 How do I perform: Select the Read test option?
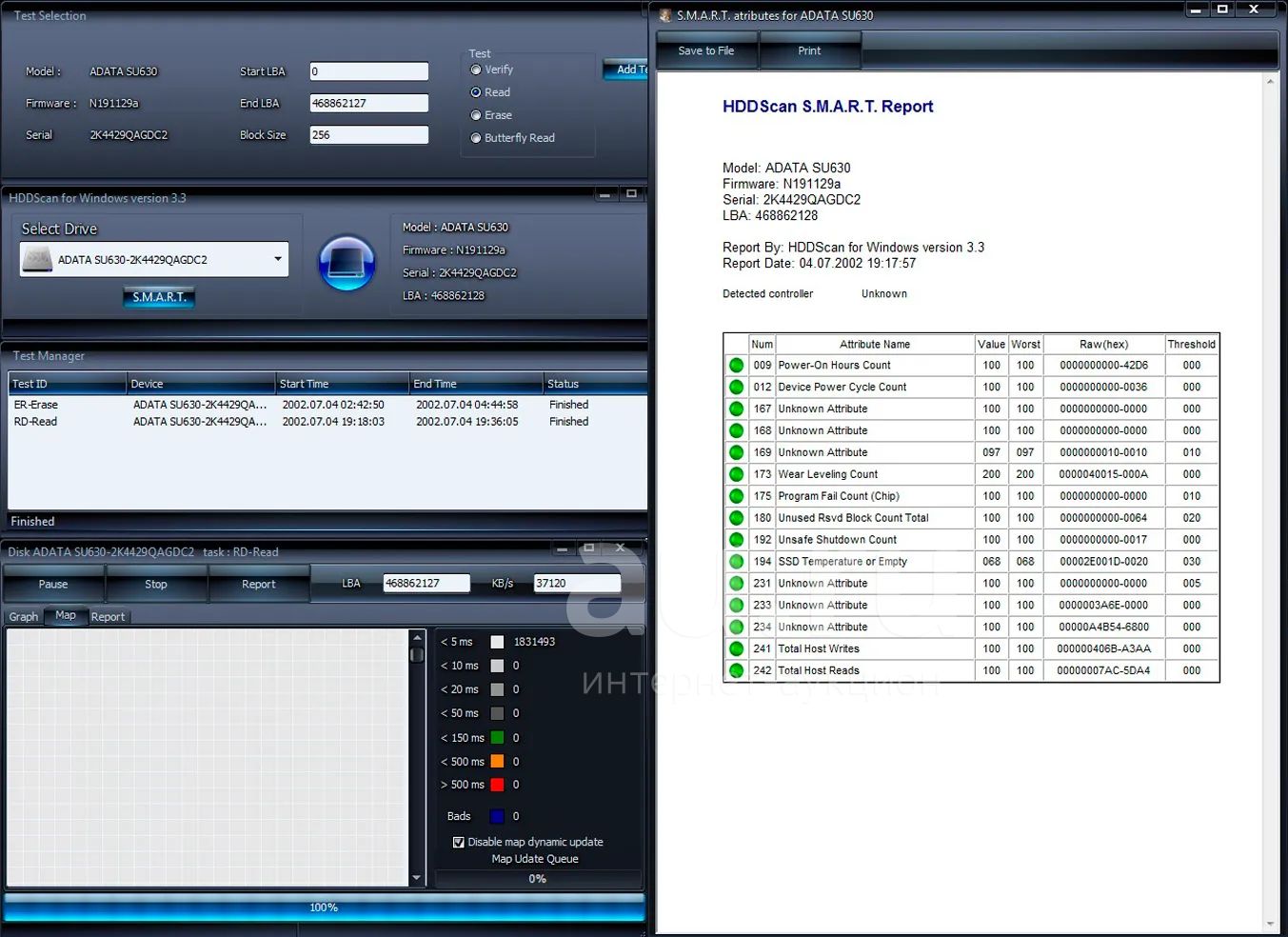point(476,92)
